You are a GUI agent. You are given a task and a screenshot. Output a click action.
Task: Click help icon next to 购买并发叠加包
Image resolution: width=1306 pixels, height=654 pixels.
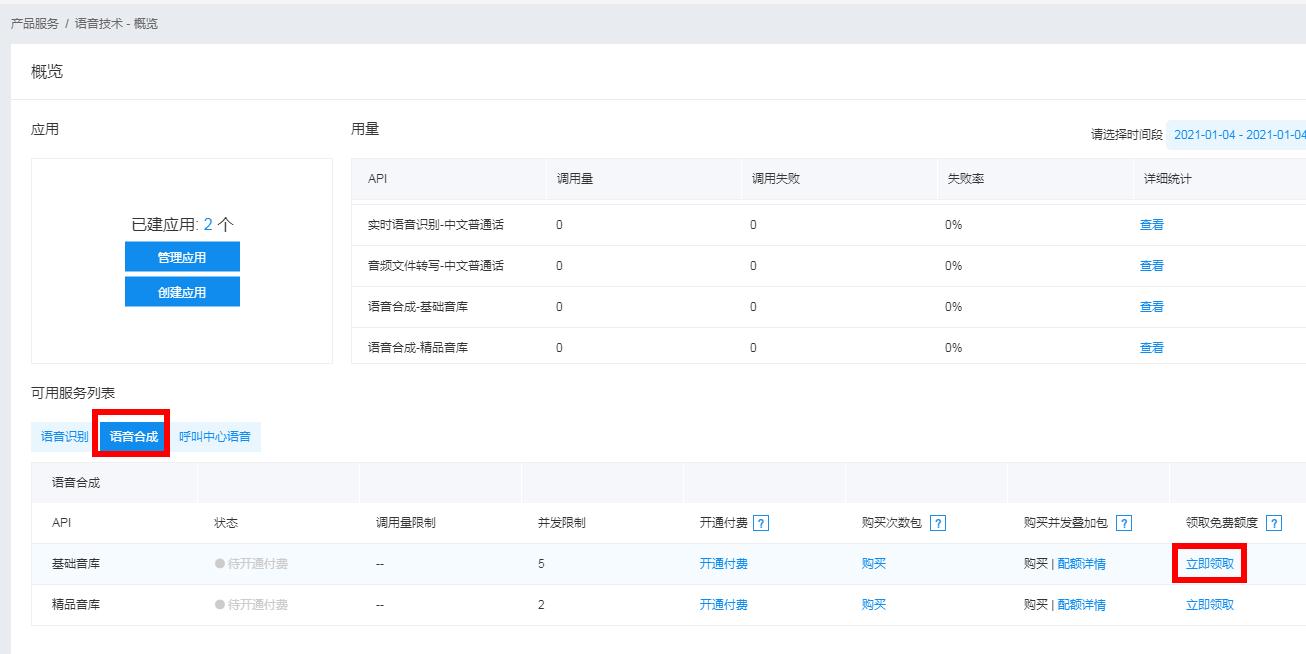tap(1124, 523)
